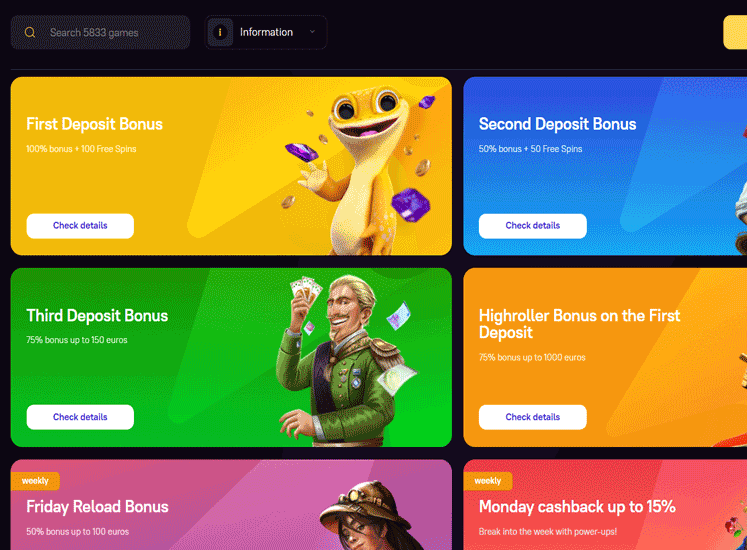Viewport: 747px width, 550px height.
Task: Click the First Deposit Bonus heading
Action: 94,124
